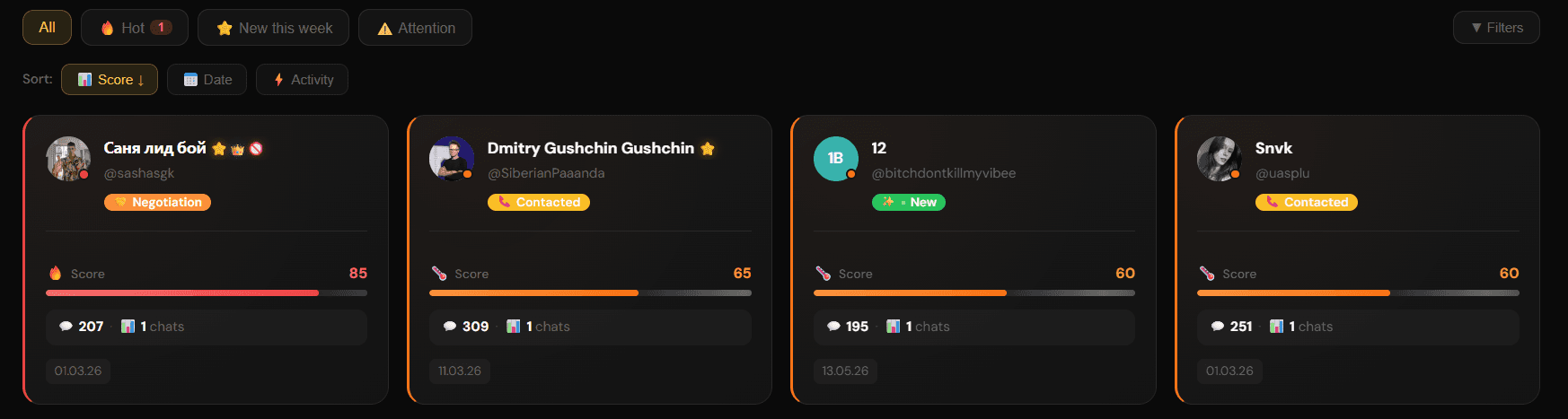Screen dimensions: 1568x419
Task: Open the @SiberianPaaanda handle link
Action: pos(546,173)
